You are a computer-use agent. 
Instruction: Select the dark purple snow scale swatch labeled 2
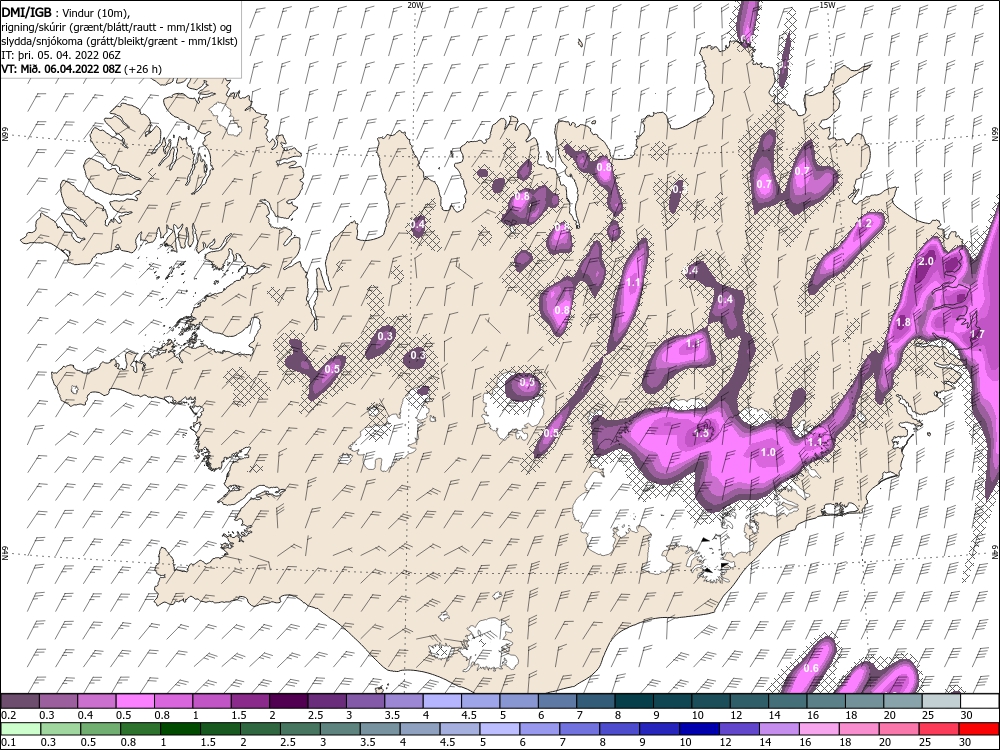[289, 702]
